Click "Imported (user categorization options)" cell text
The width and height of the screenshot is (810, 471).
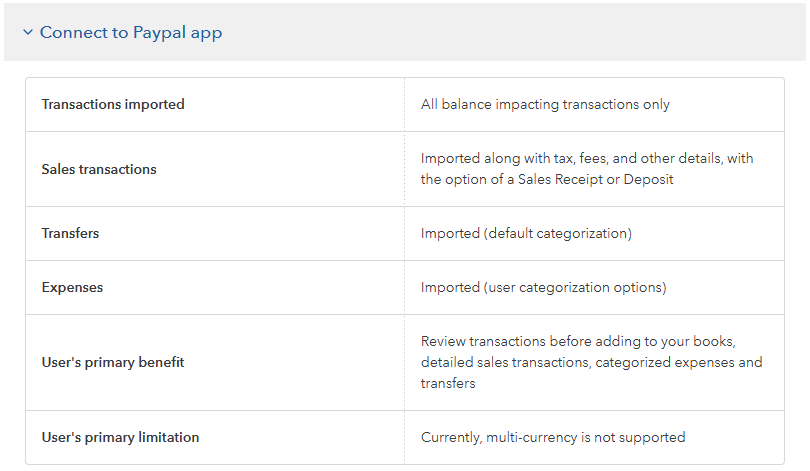tap(543, 288)
